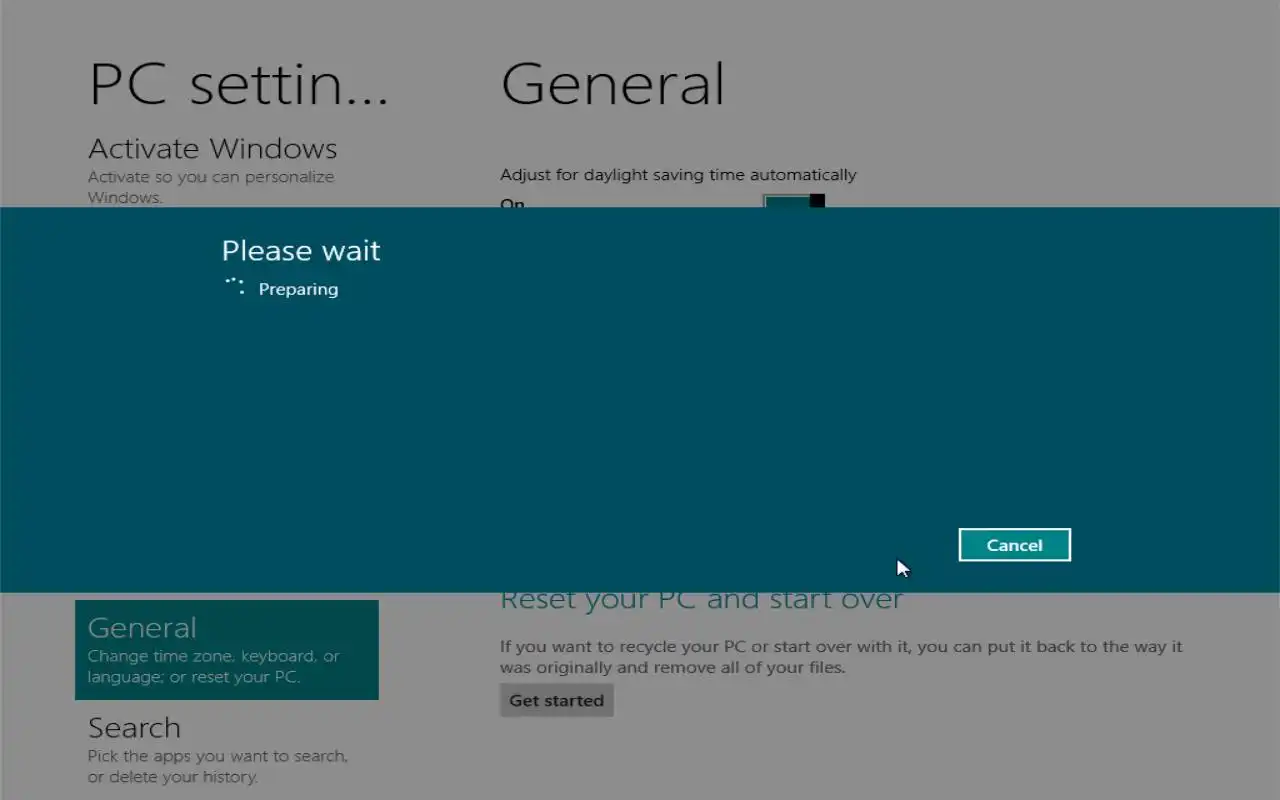Viewport: 1280px width, 800px height.
Task: Open the General settings category
Action: (x=227, y=650)
